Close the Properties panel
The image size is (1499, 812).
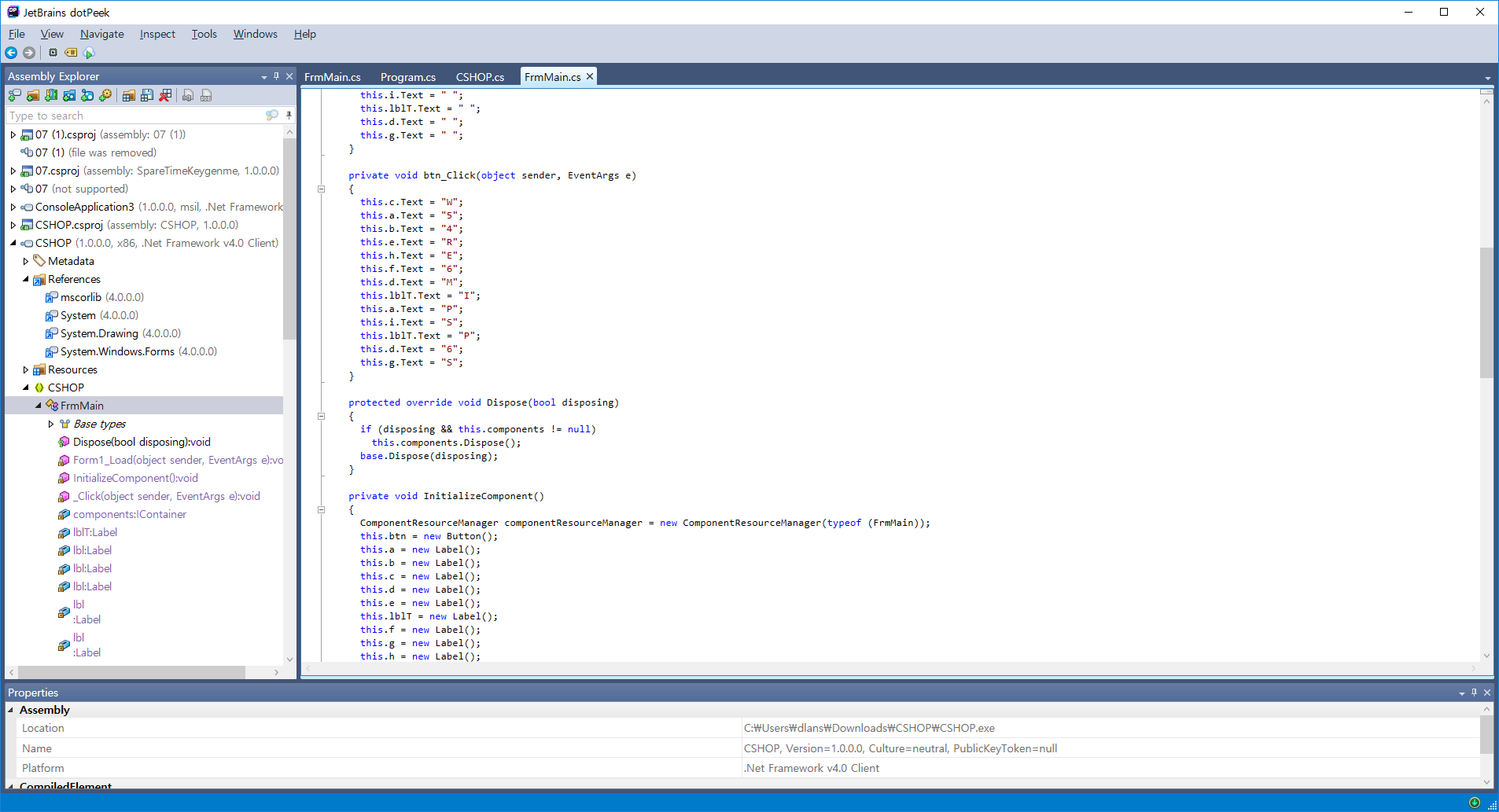coord(1486,693)
